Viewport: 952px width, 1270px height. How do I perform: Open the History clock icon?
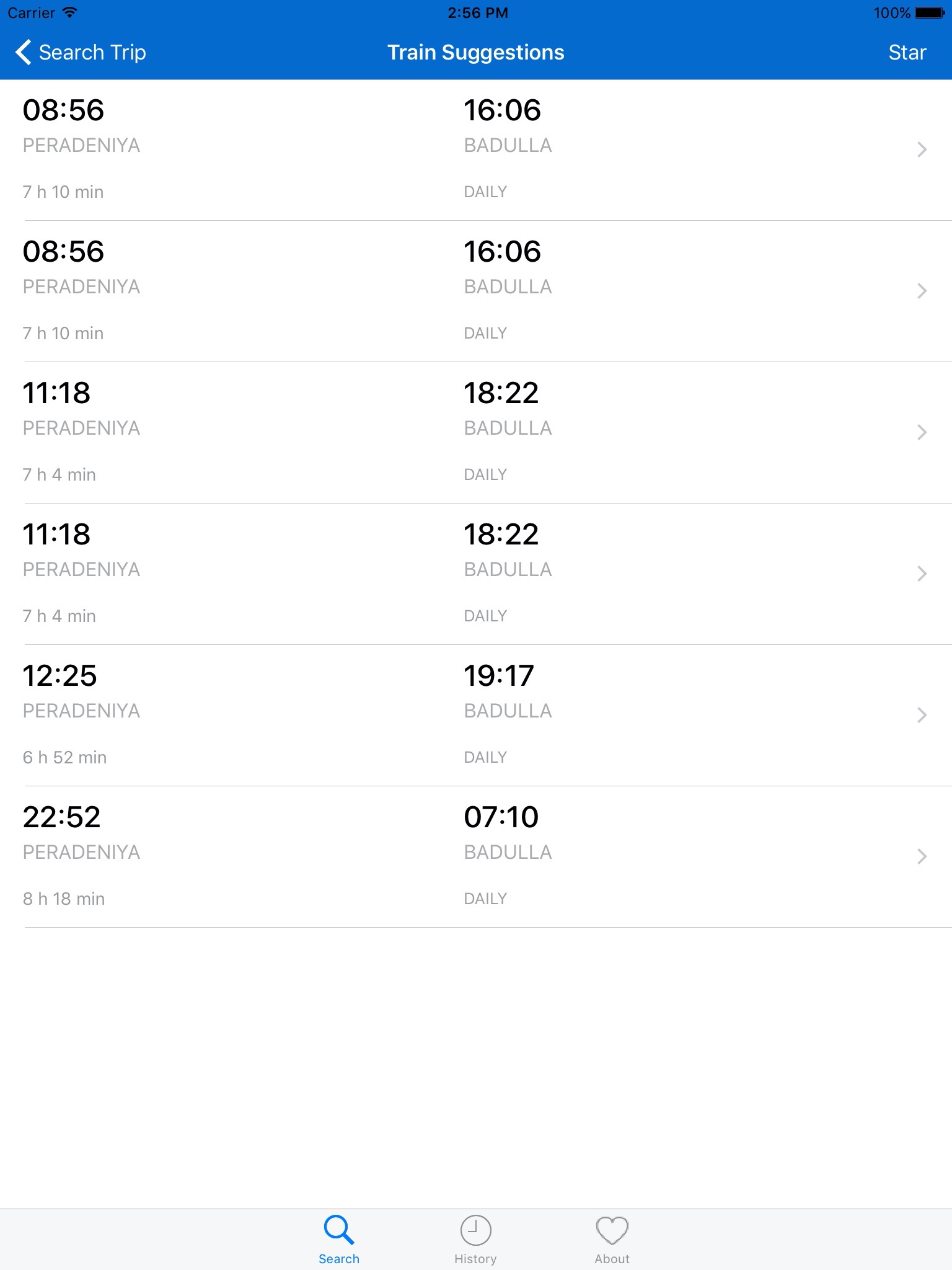click(x=475, y=1230)
